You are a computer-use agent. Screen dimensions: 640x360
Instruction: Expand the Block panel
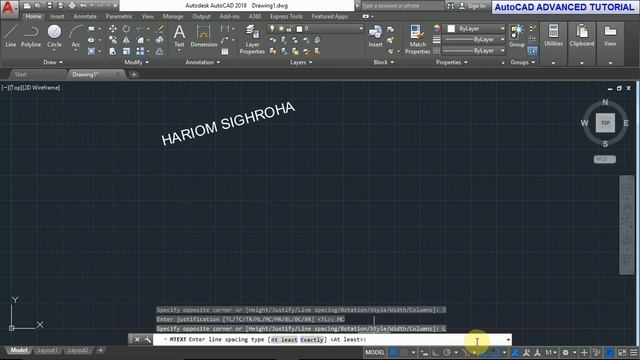click(x=384, y=62)
